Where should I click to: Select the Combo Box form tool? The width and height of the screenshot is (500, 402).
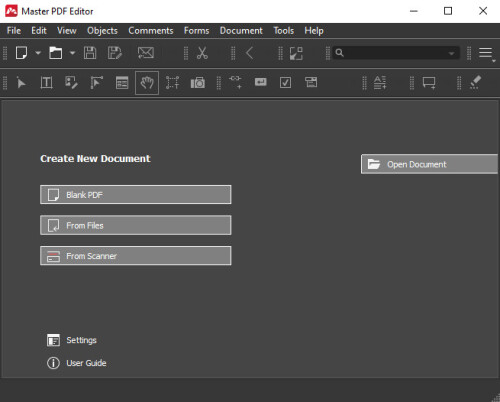click(311, 82)
